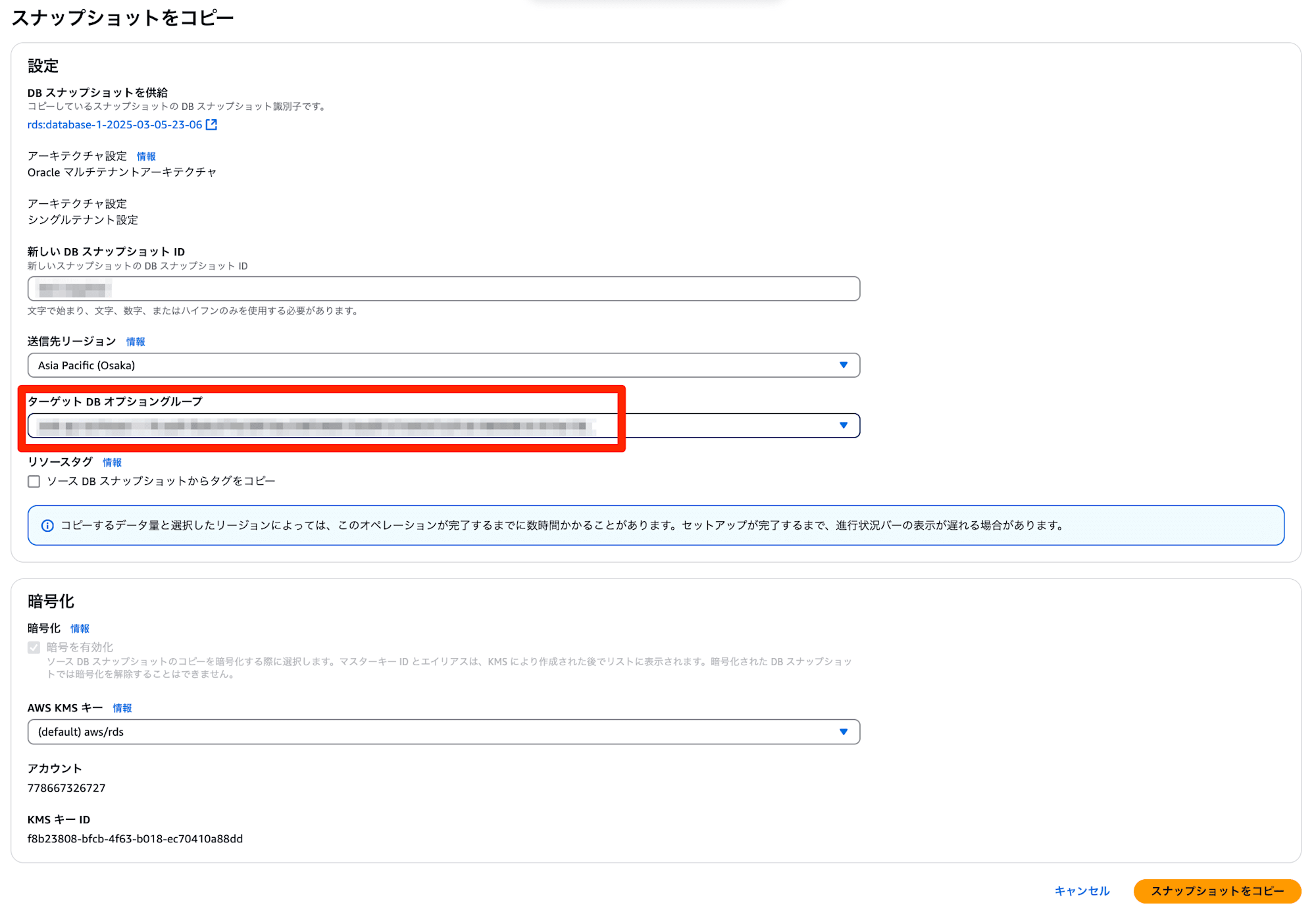
Task: Click the シングルテナント設定 text
Action: pyautogui.click(x=83, y=220)
